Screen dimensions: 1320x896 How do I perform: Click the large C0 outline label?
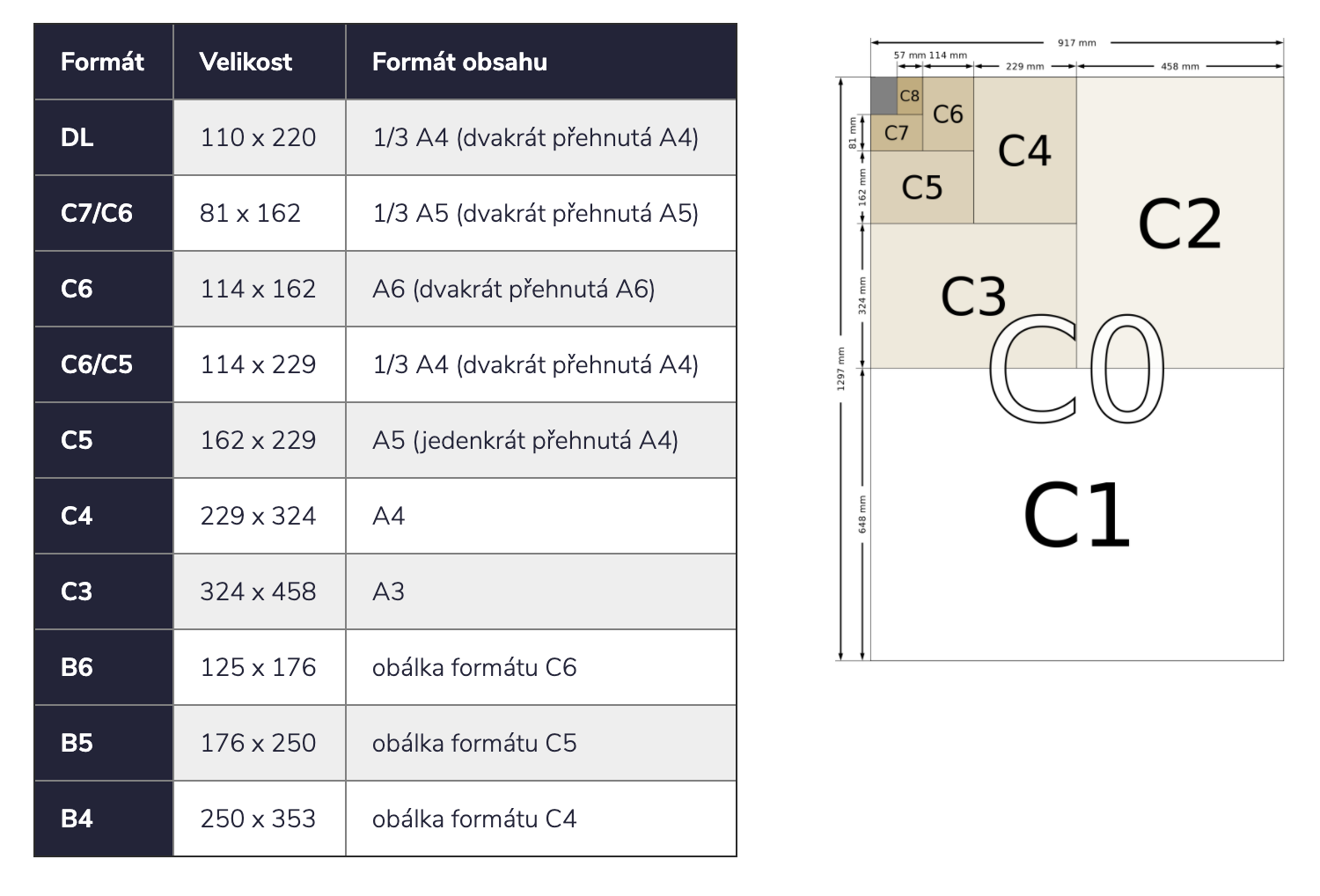1076,370
